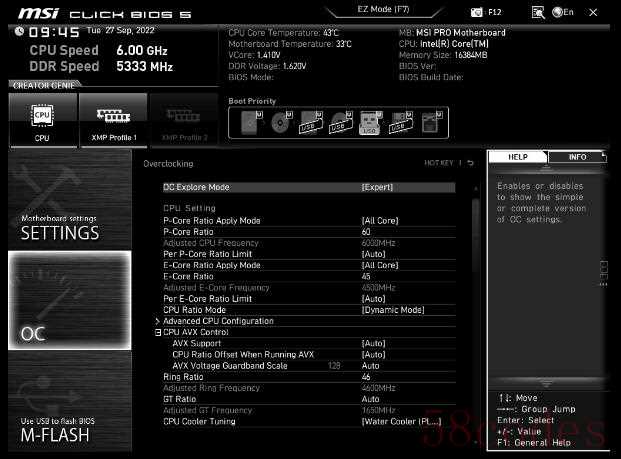This screenshot has height=459, width=621.
Task: Click the RAM stick icon for XMP Profile 1
Action: pos(114,116)
